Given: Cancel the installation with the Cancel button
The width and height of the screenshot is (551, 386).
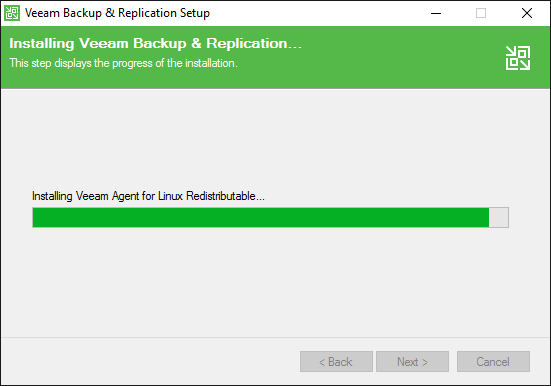Looking at the screenshot, I should [493, 361].
